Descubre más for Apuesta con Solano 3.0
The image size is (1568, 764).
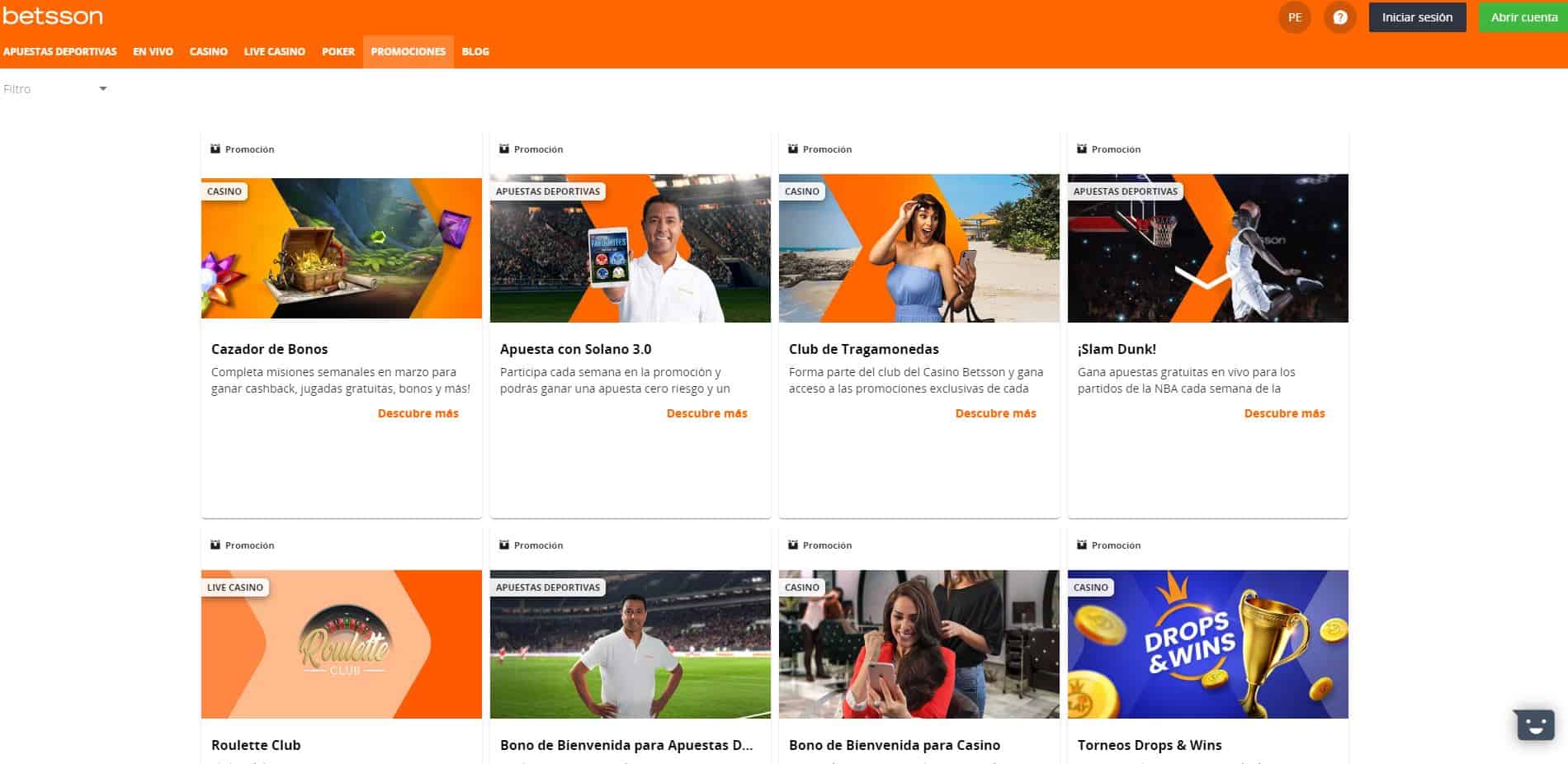tap(707, 413)
